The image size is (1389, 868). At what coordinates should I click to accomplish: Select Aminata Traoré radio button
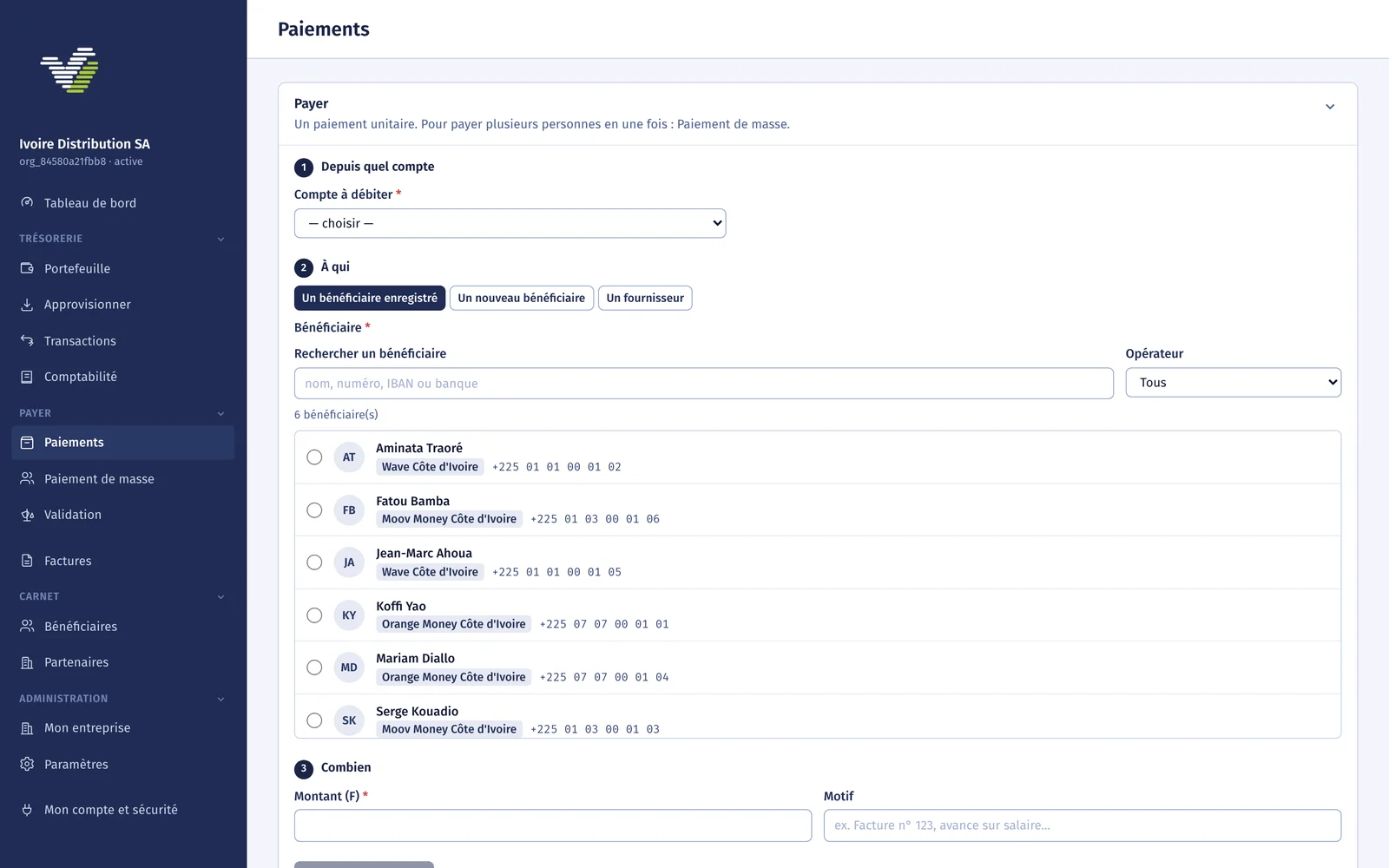pyautogui.click(x=314, y=457)
